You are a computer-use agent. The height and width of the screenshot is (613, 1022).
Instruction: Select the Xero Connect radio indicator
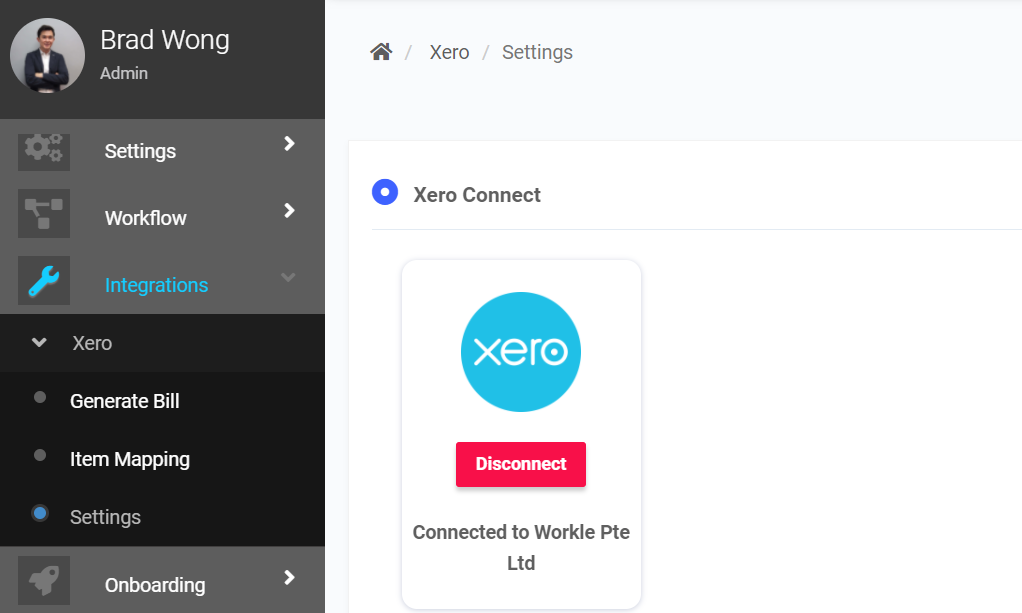click(x=385, y=192)
